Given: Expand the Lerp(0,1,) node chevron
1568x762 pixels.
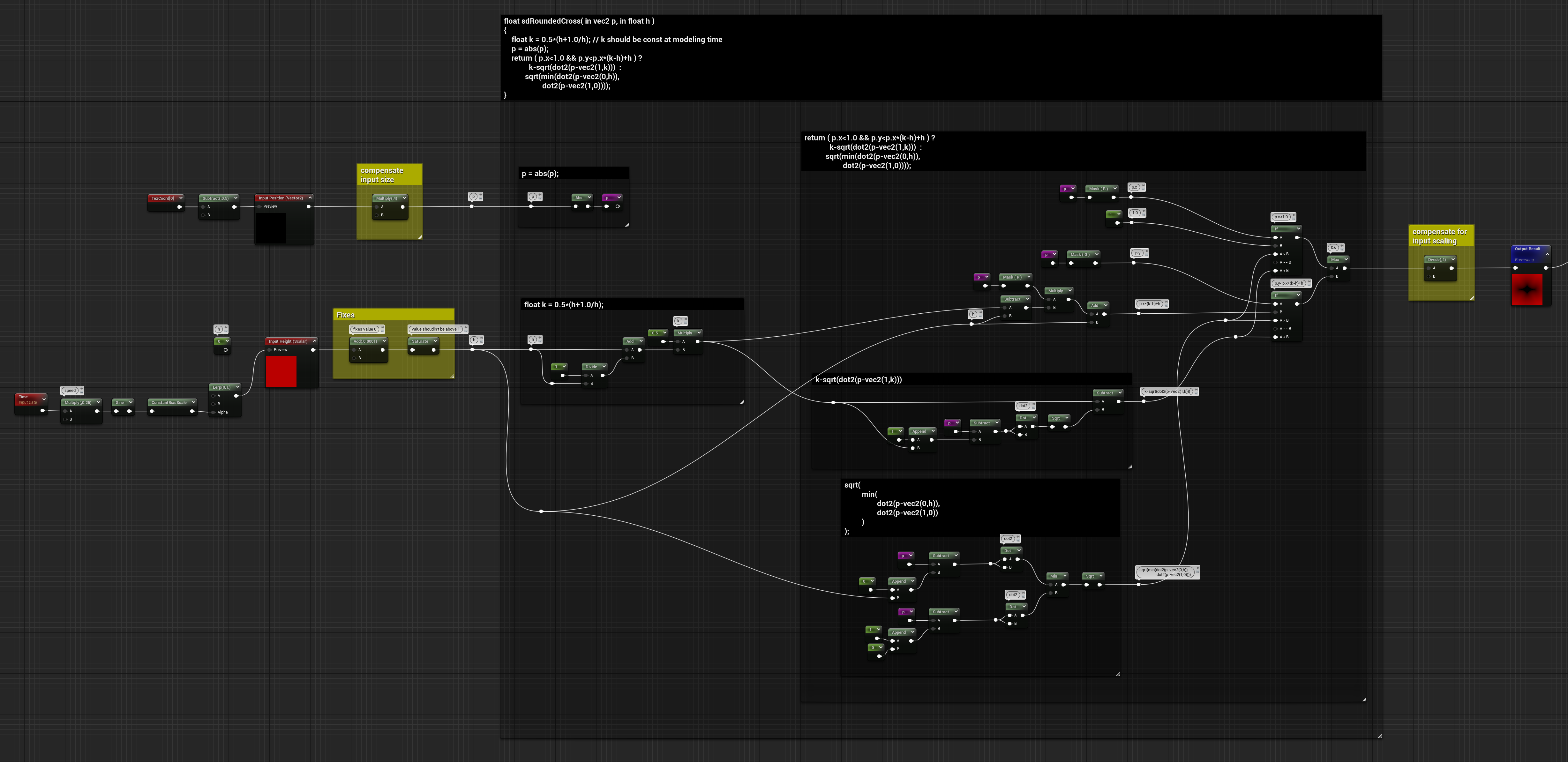Looking at the screenshot, I should click(237, 387).
